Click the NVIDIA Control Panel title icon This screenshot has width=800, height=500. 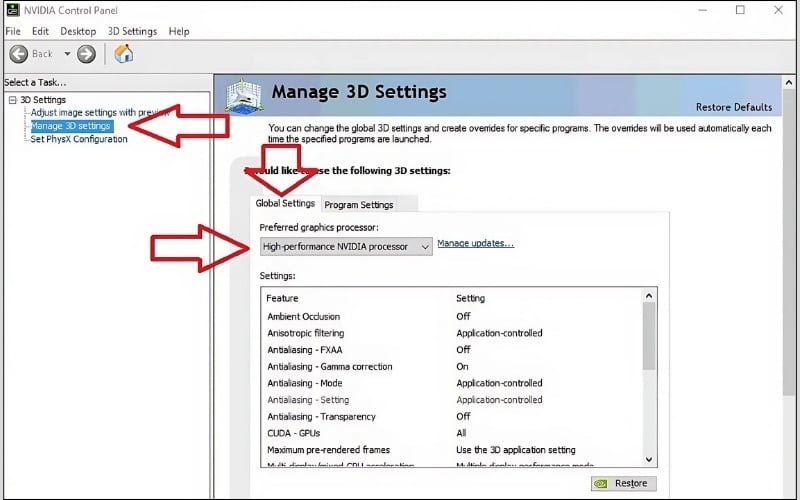tap(11, 10)
